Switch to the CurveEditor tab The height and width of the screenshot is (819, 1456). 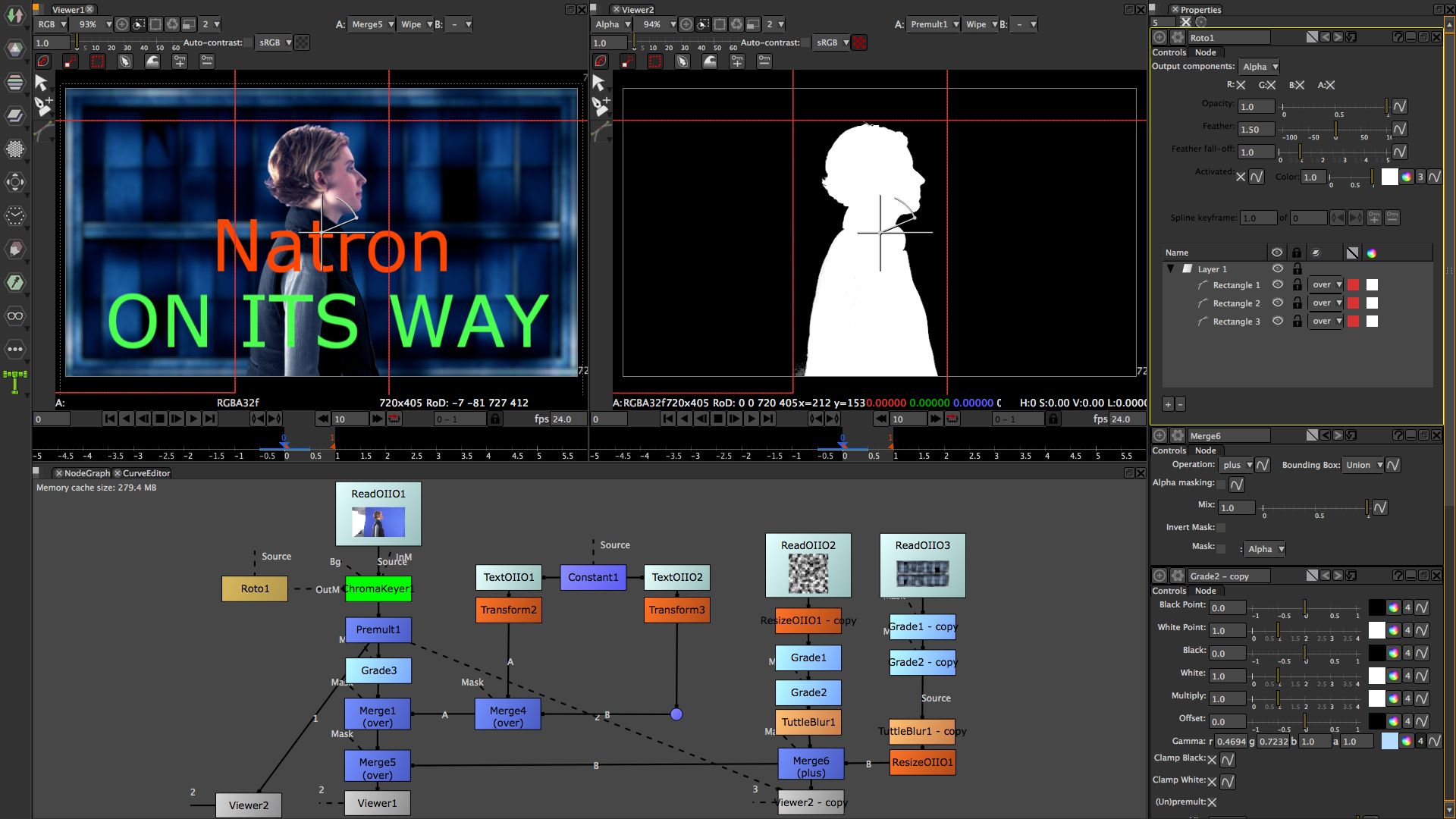(x=146, y=472)
